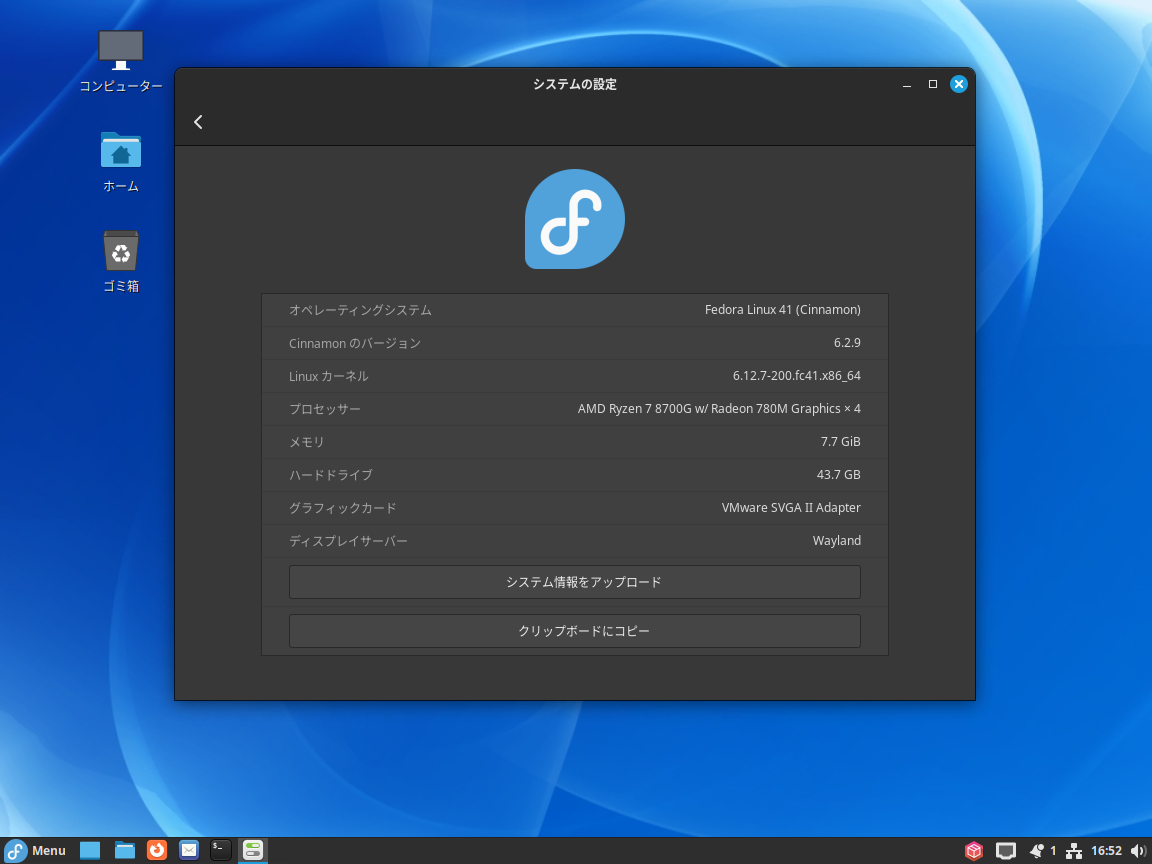
Task: Maximize the System Settings window
Action: click(x=933, y=85)
